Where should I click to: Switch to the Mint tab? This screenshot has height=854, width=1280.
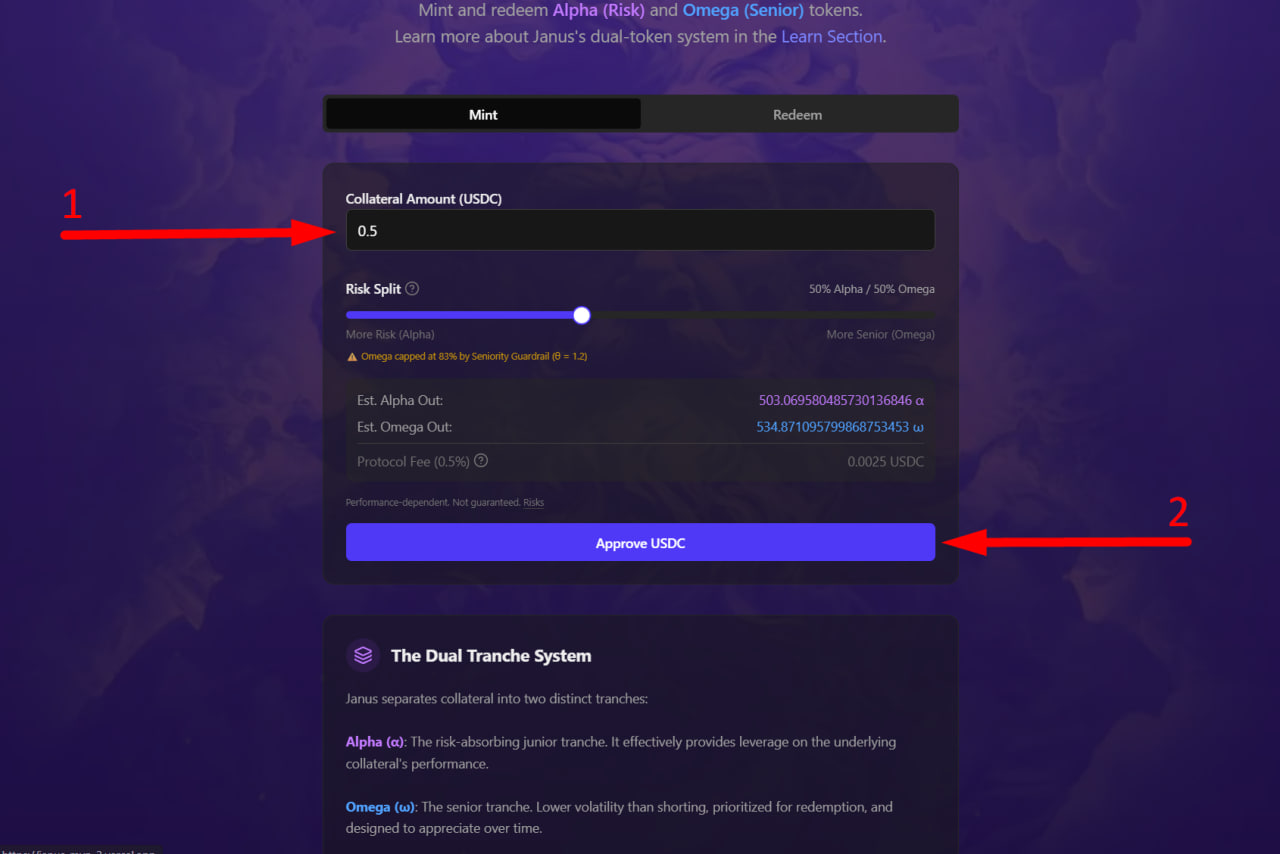(483, 114)
